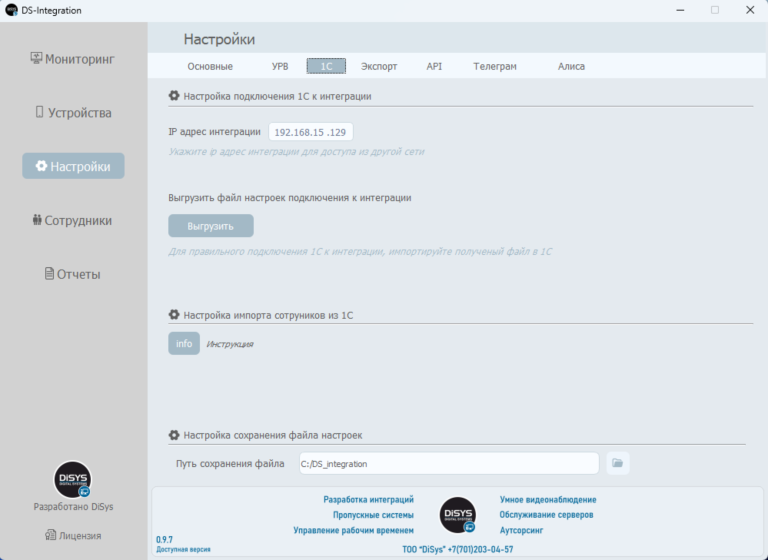The image size is (768, 560).
Task: Click the DiSys logo in sidebar
Action: pos(73,480)
